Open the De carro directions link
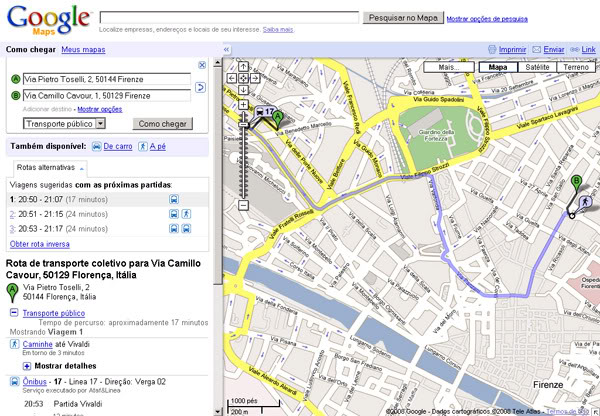Image resolution: width=600 pixels, height=416 pixels. click(118, 146)
